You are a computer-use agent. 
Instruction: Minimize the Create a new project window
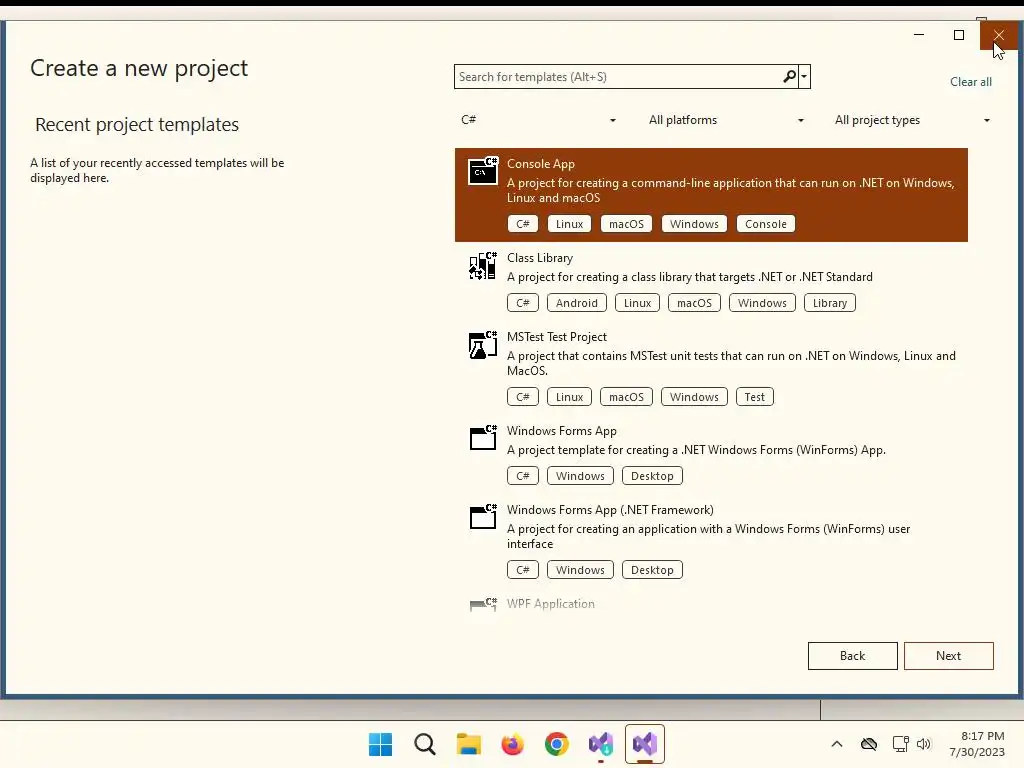tap(919, 35)
